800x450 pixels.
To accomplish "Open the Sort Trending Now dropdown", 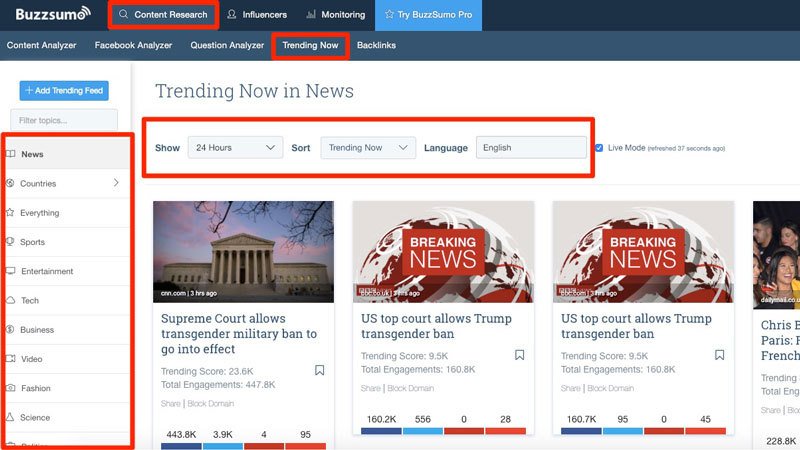I will coord(368,147).
